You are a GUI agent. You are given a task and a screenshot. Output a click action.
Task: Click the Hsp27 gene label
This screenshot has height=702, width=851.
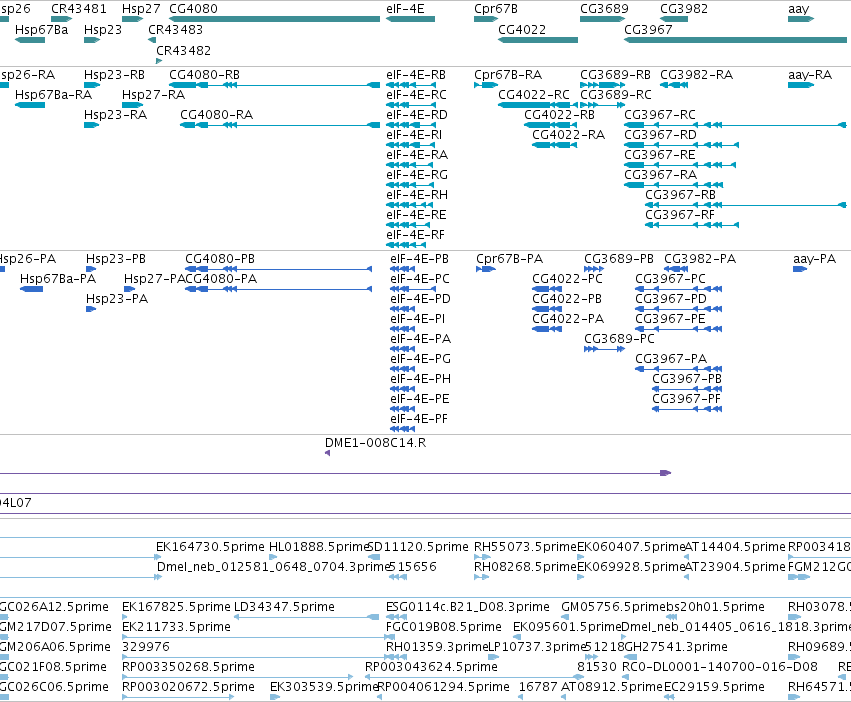coord(141,9)
